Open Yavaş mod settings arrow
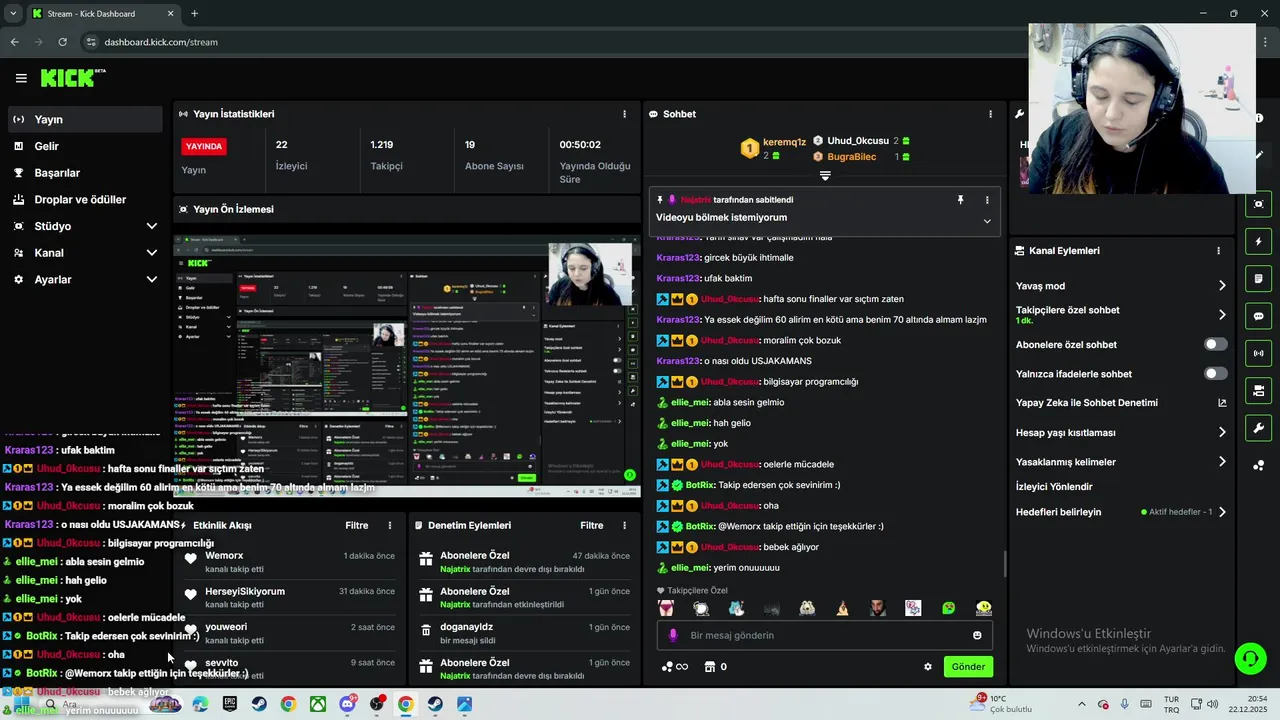 click(x=1222, y=286)
